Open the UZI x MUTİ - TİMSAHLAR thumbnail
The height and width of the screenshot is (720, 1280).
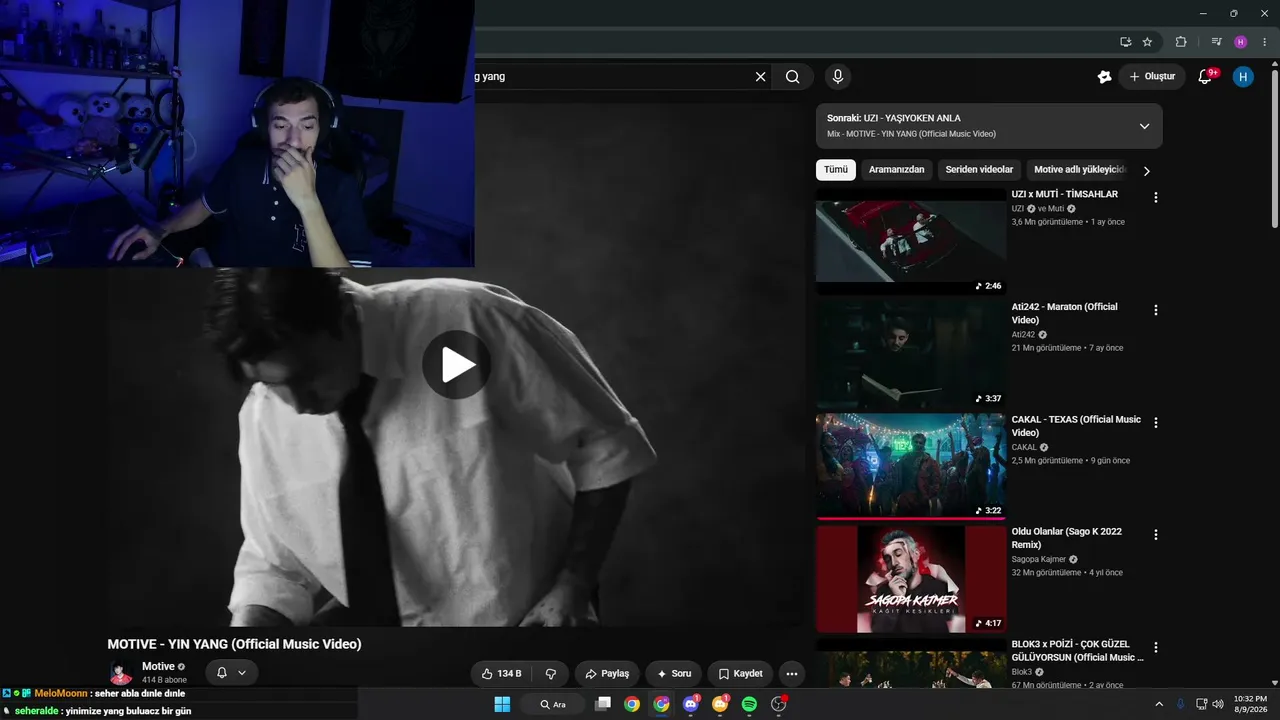911,241
